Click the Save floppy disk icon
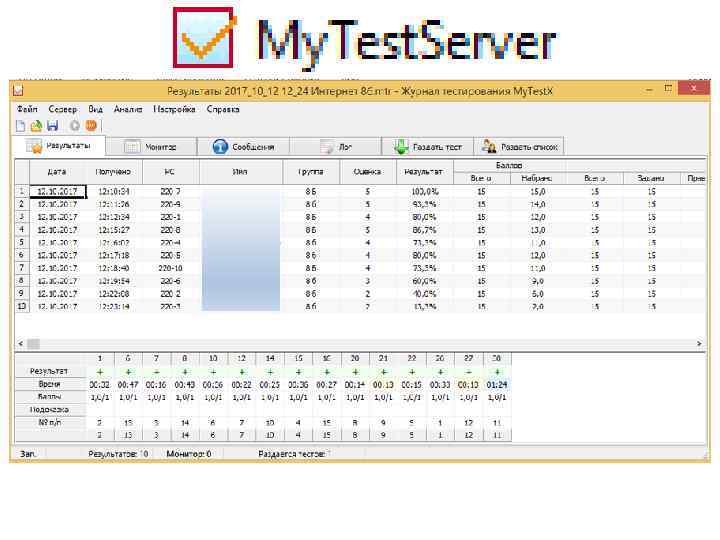 (x=52, y=125)
